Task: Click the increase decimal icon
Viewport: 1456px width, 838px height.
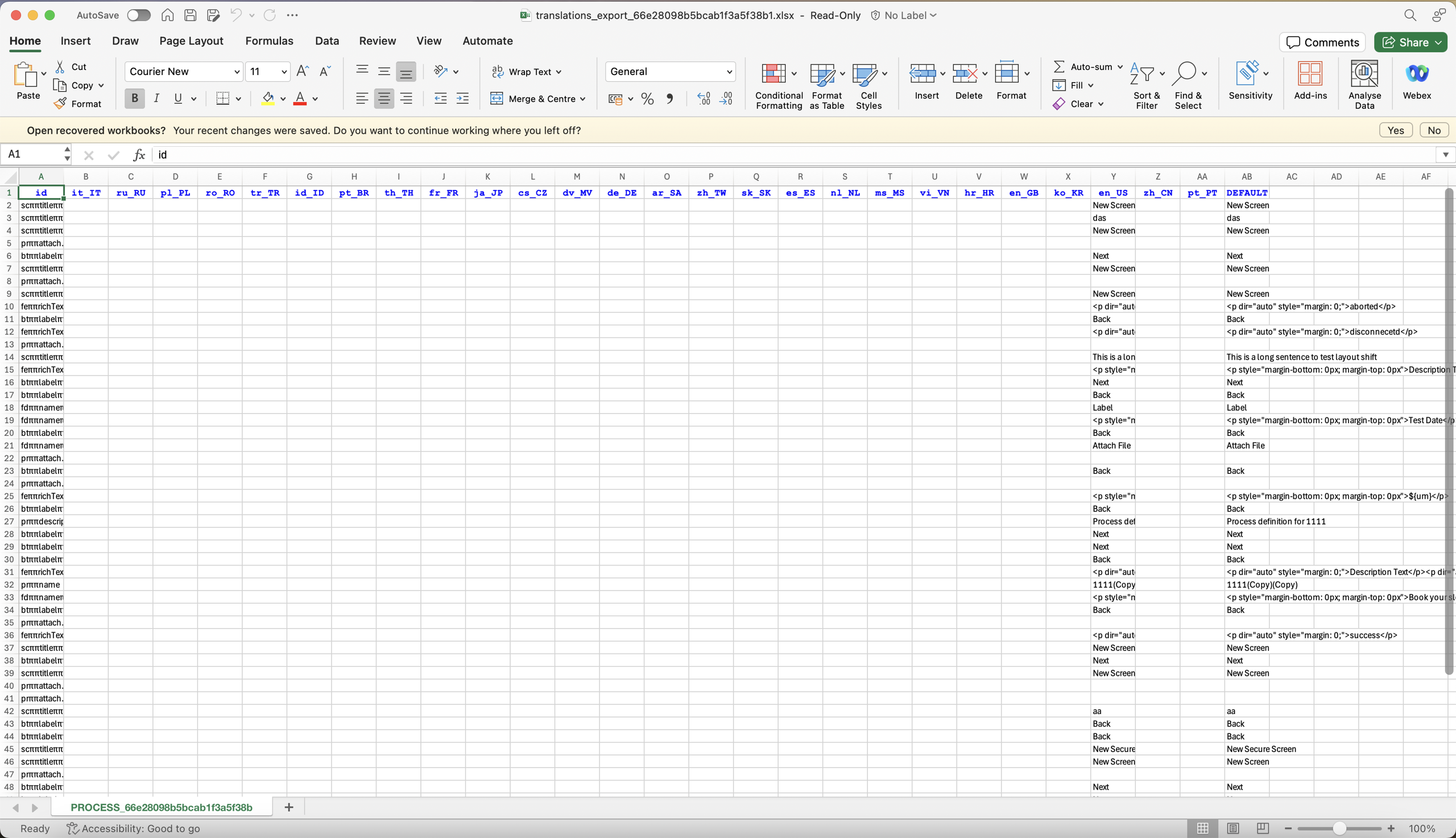Action: [704, 99]
